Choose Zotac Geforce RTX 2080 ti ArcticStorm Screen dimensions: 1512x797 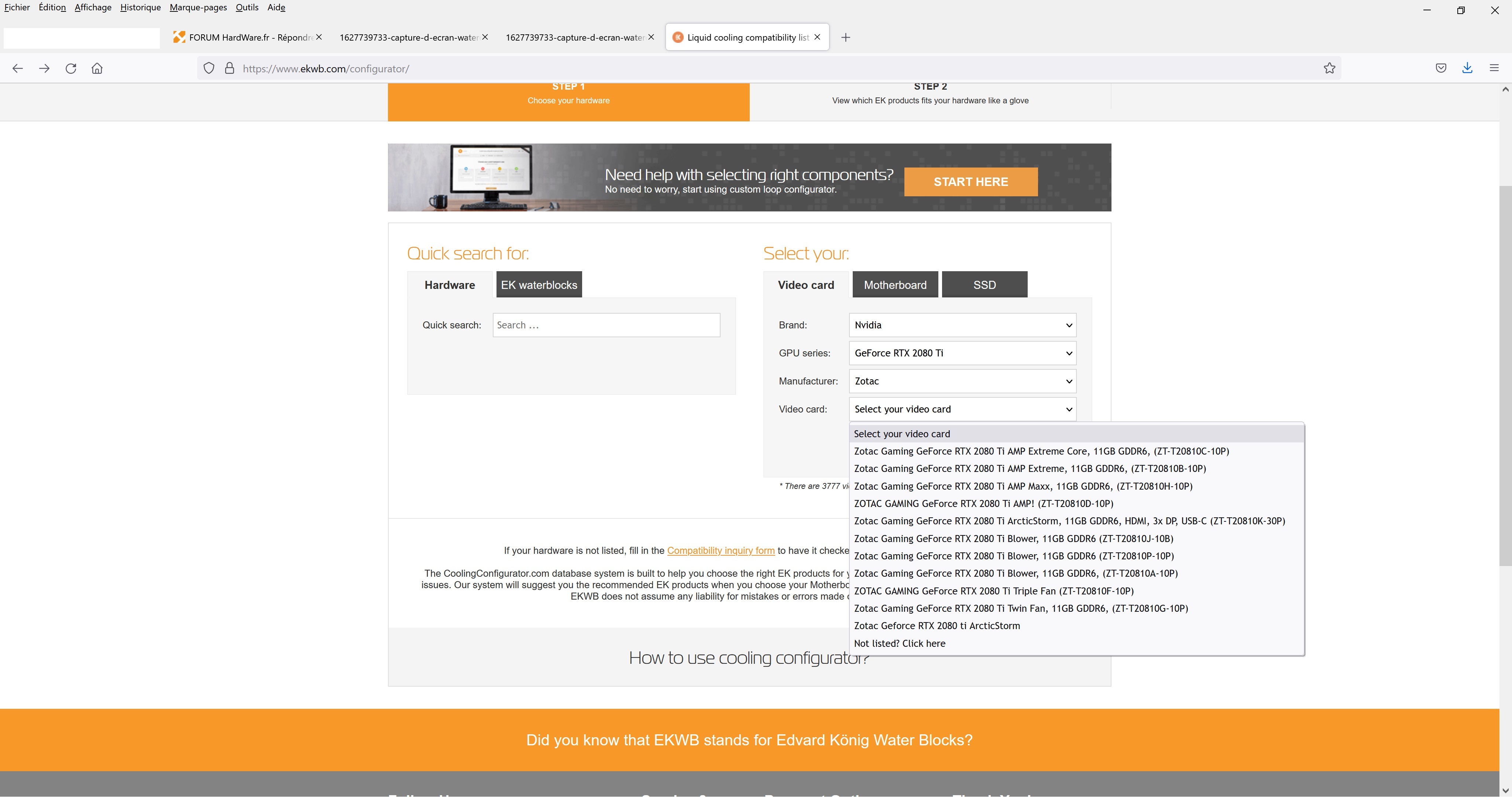point(936,626)
